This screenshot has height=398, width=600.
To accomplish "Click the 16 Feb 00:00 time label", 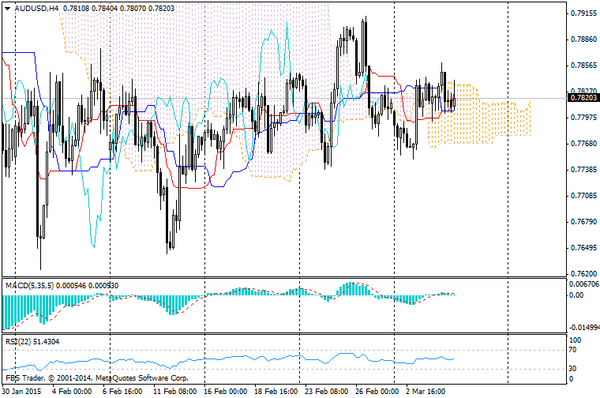I will pyautogui.click(x=225, y=391).
